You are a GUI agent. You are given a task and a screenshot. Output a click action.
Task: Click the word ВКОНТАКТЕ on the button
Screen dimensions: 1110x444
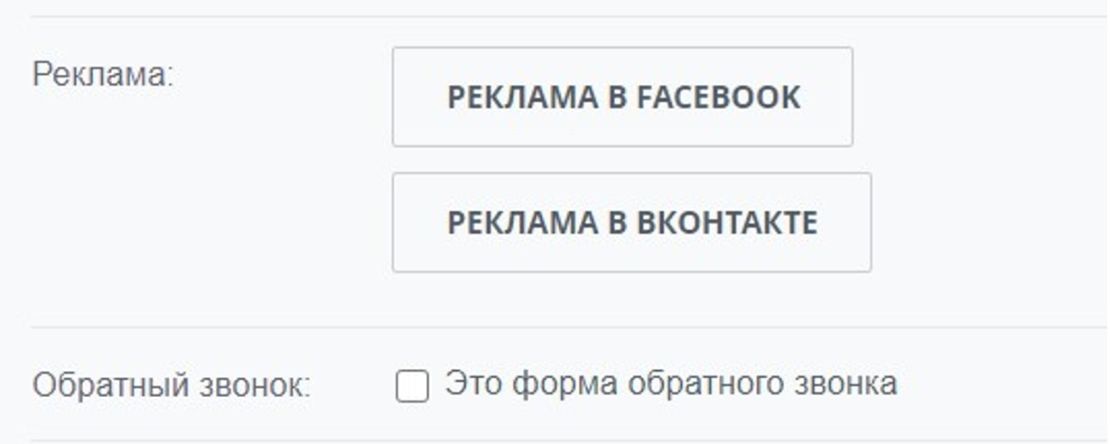pyautogui.click(x=727, y=222)
